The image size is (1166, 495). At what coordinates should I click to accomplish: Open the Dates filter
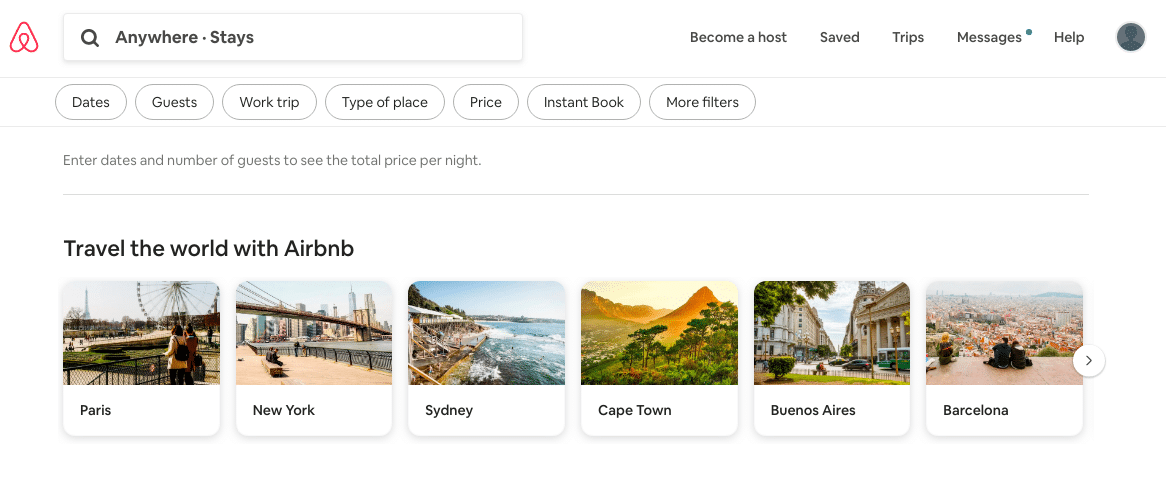[x=91, y=103]
